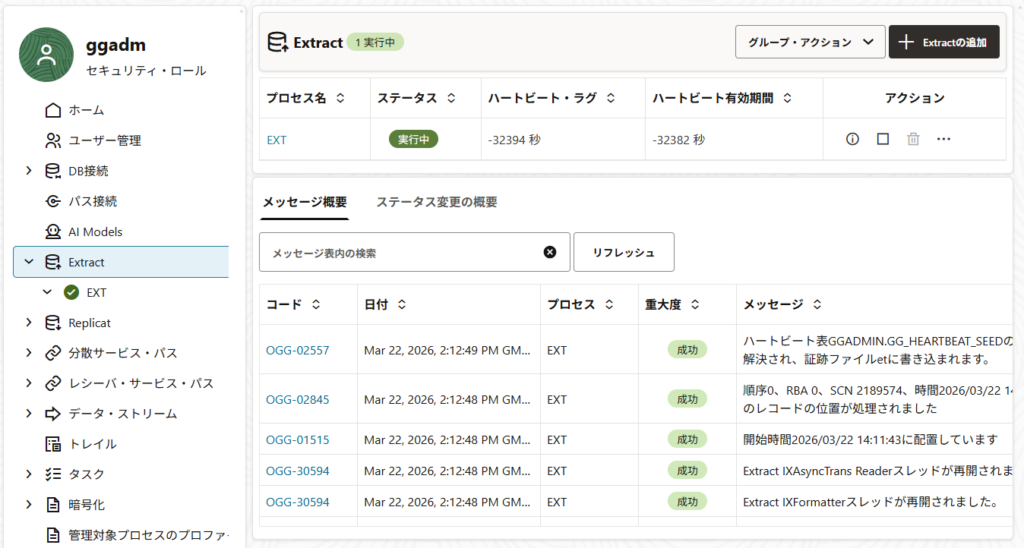Open the OGG-02557 code link
Screen dimensions: 1024x548
tap(297, 350)
